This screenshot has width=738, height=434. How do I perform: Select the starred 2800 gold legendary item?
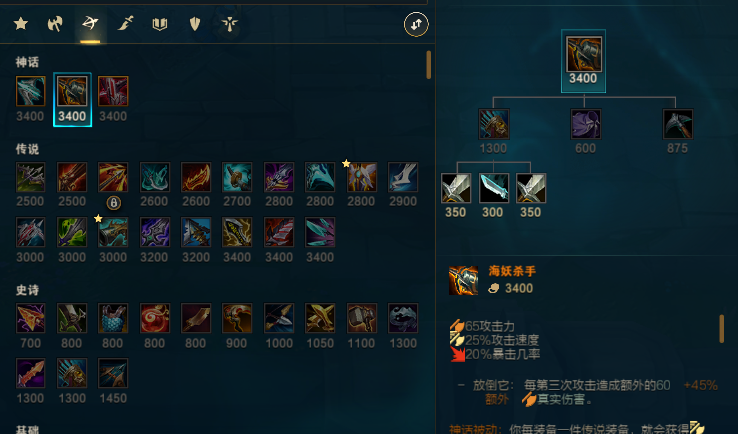tap(361, 177)
